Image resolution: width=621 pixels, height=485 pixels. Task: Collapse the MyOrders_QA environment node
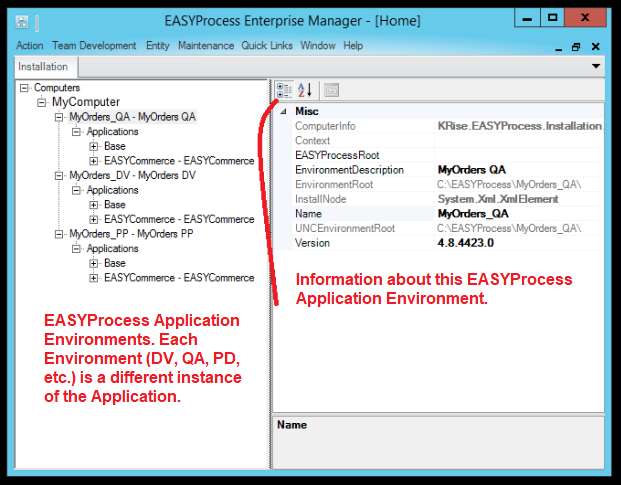pos(59,117)
